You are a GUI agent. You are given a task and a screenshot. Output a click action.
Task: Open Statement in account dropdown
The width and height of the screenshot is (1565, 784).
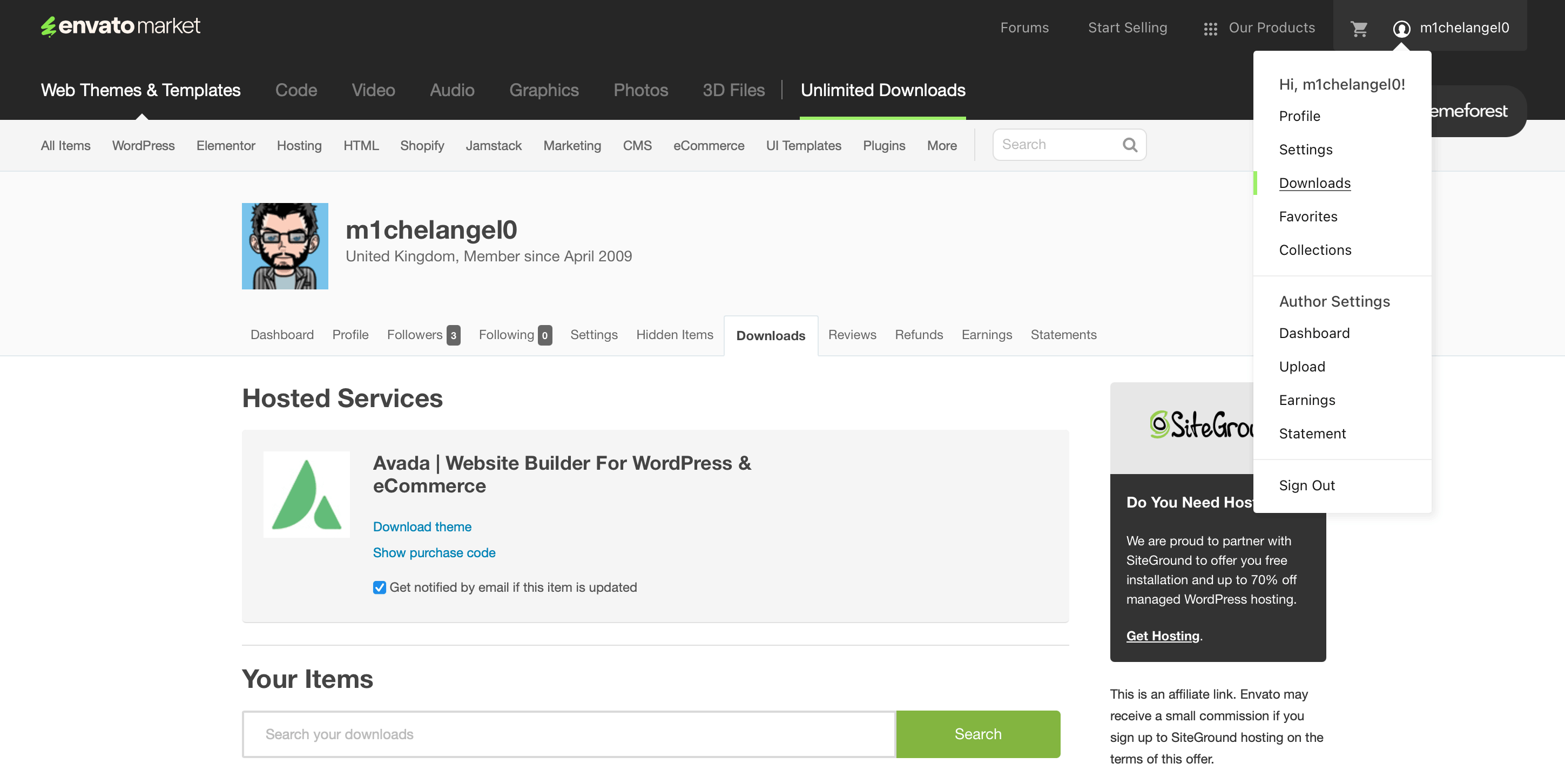[1312, 433]
